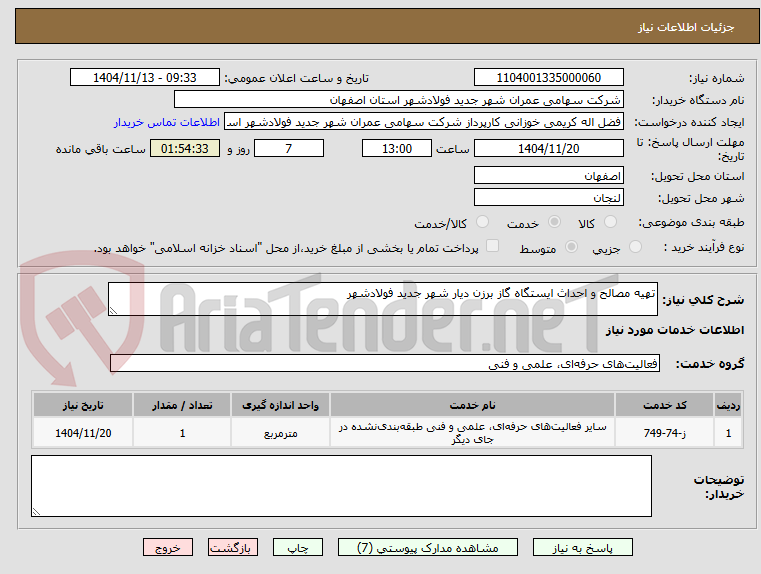Click the quantity cell showing 1

pyautogui.click(x=182, y=433)
